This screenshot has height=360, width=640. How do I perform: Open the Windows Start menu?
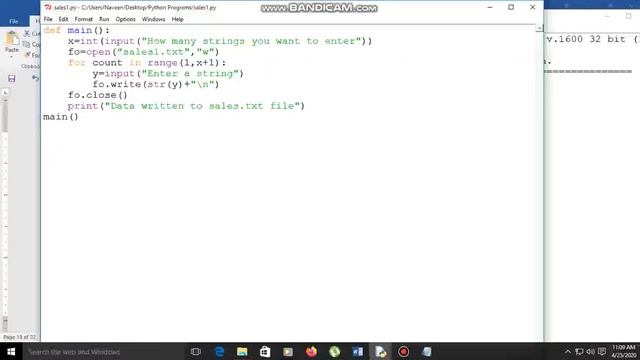coord(11,351)
